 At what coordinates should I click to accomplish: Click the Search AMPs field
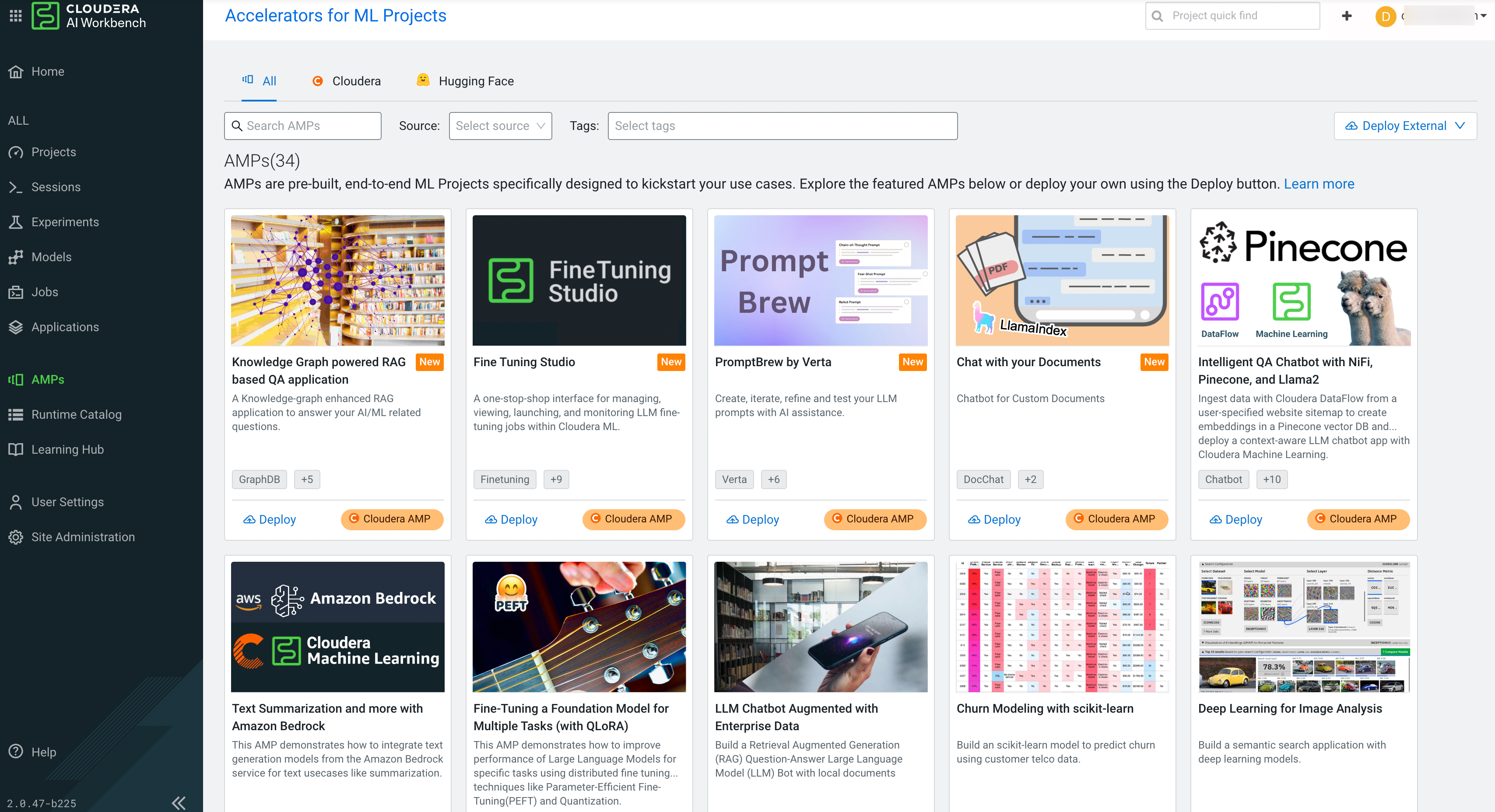302,126
